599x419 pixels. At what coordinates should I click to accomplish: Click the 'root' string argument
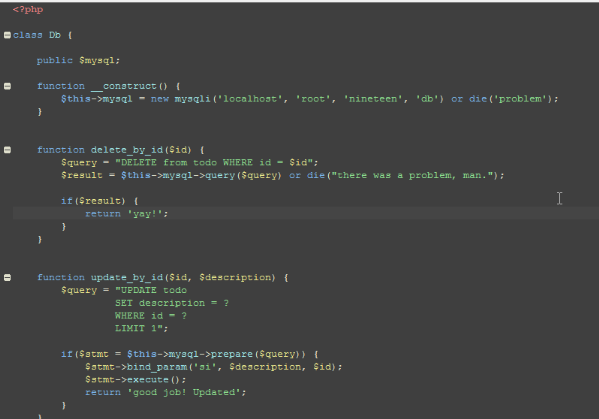[x=313, y=99]
